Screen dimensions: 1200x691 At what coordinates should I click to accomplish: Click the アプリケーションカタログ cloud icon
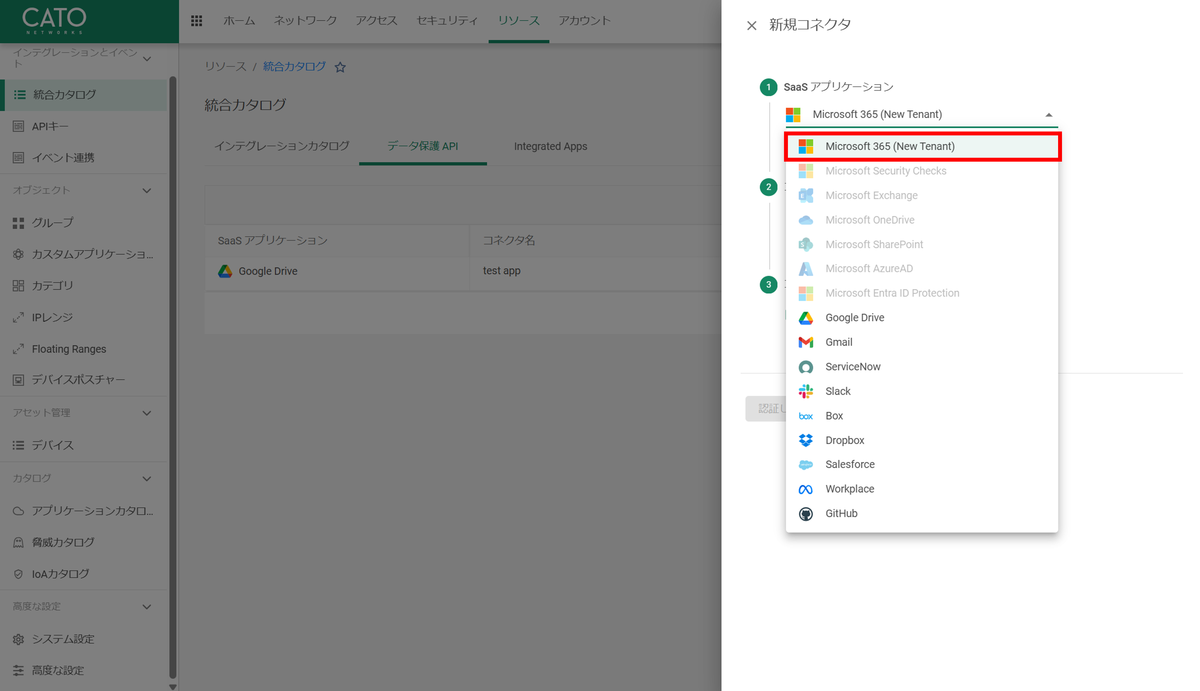pos(19,511)
